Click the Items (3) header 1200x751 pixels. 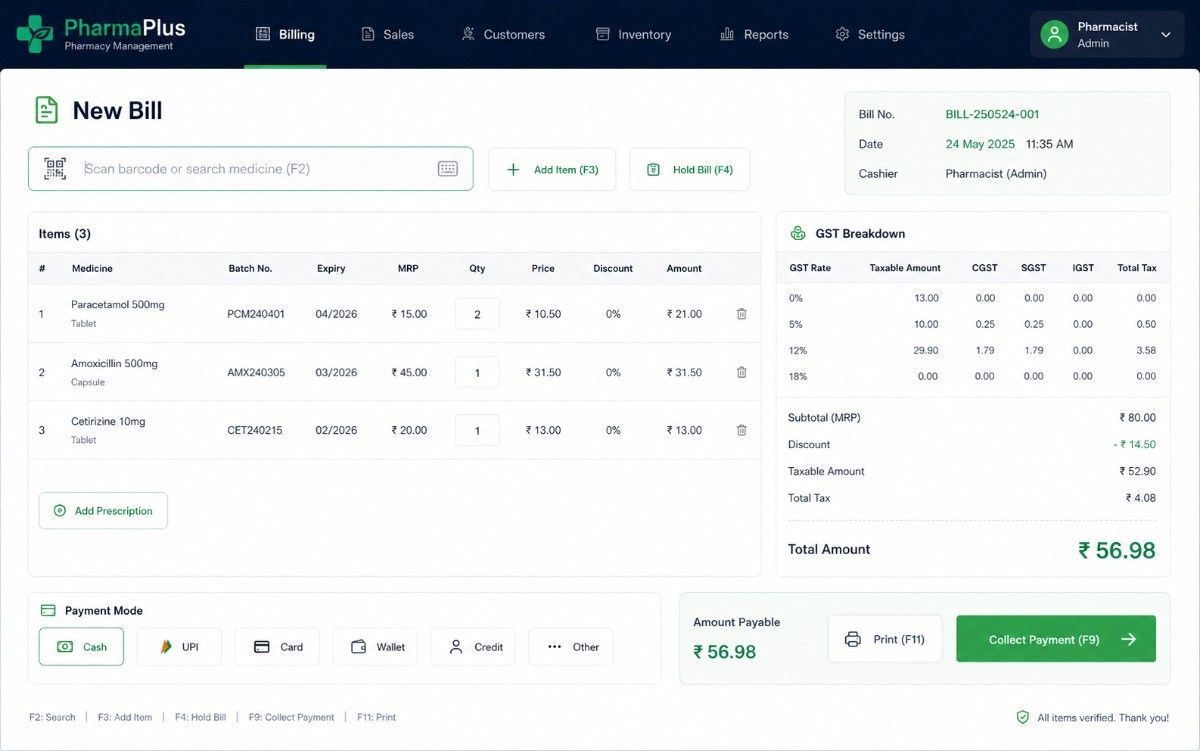tap(65, 234)
